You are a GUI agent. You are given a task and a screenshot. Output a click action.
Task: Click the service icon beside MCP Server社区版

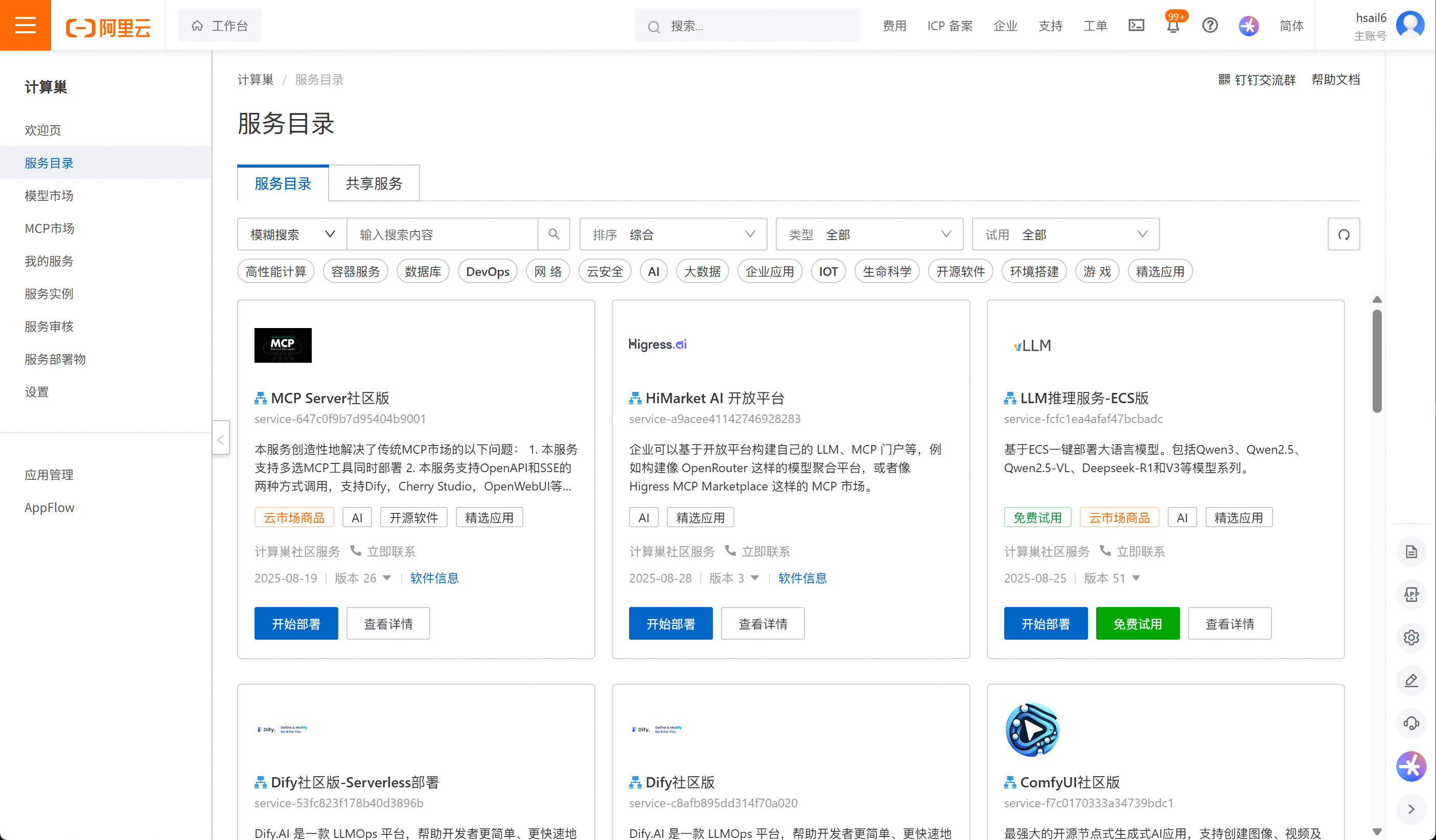261,398
